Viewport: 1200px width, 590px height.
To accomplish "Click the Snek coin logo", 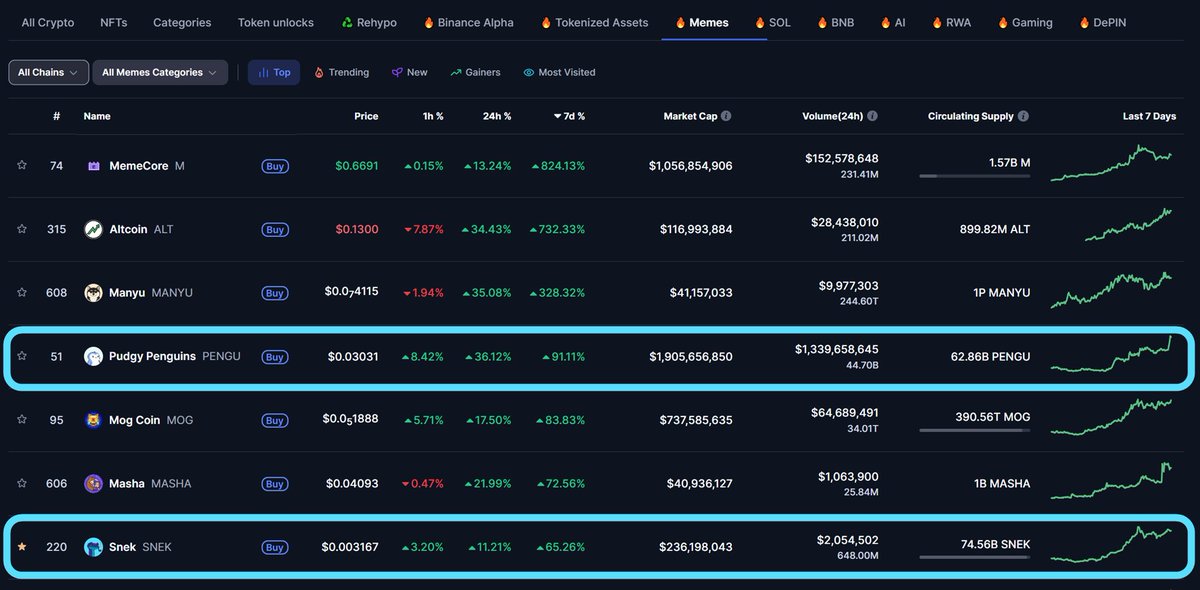I will pos(92,547).
